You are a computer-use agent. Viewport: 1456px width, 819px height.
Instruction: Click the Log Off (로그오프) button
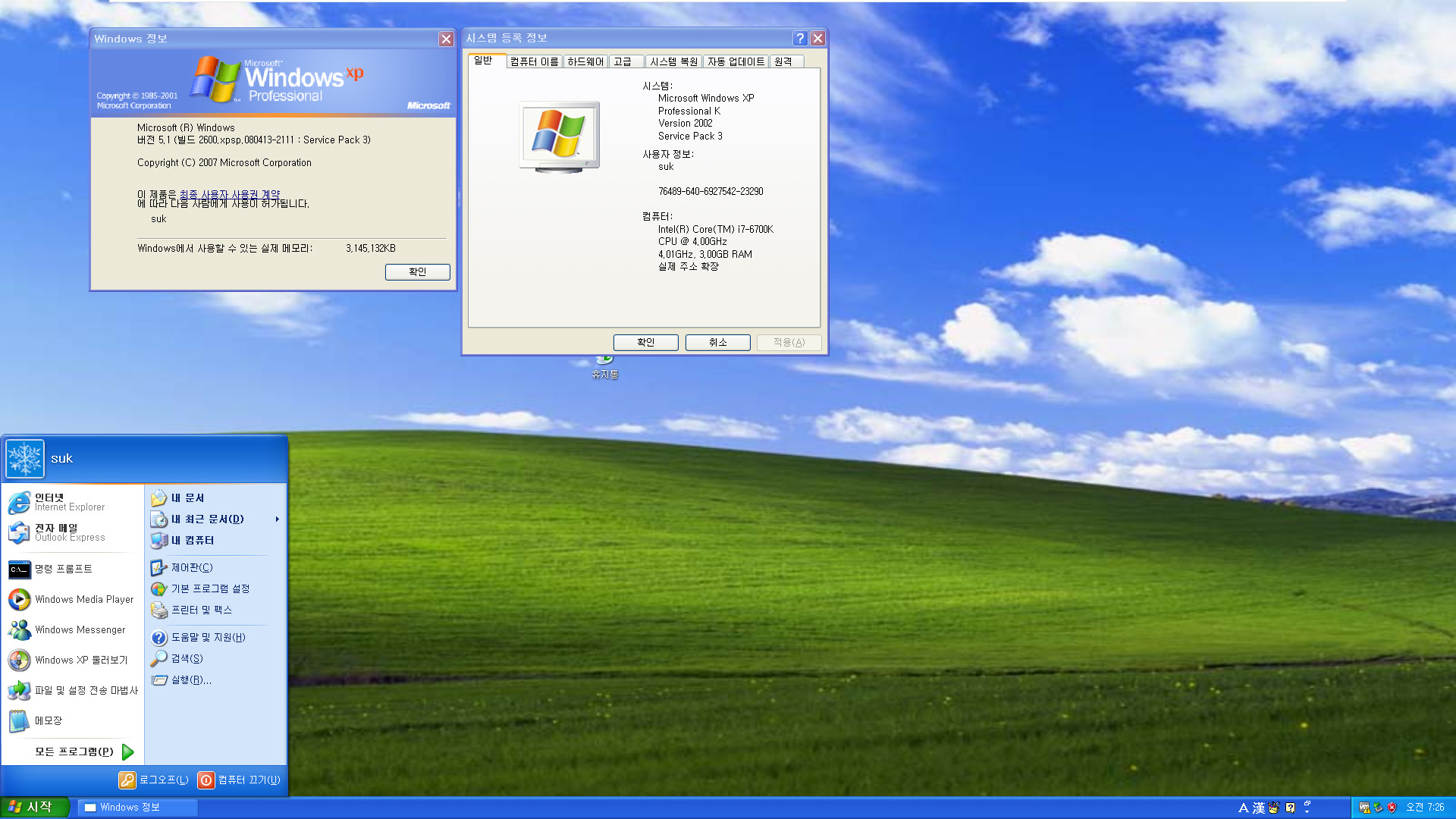154,780
